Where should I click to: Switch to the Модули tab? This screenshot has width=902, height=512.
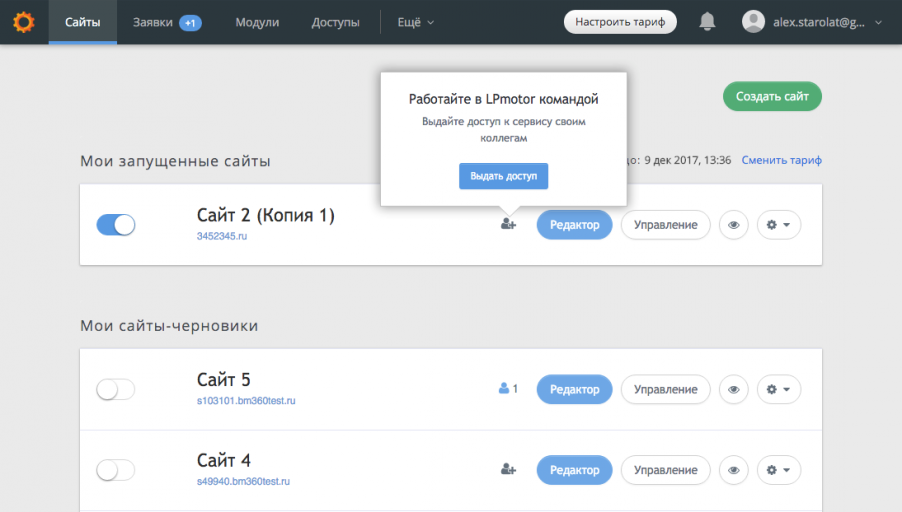tap(257, 22)
